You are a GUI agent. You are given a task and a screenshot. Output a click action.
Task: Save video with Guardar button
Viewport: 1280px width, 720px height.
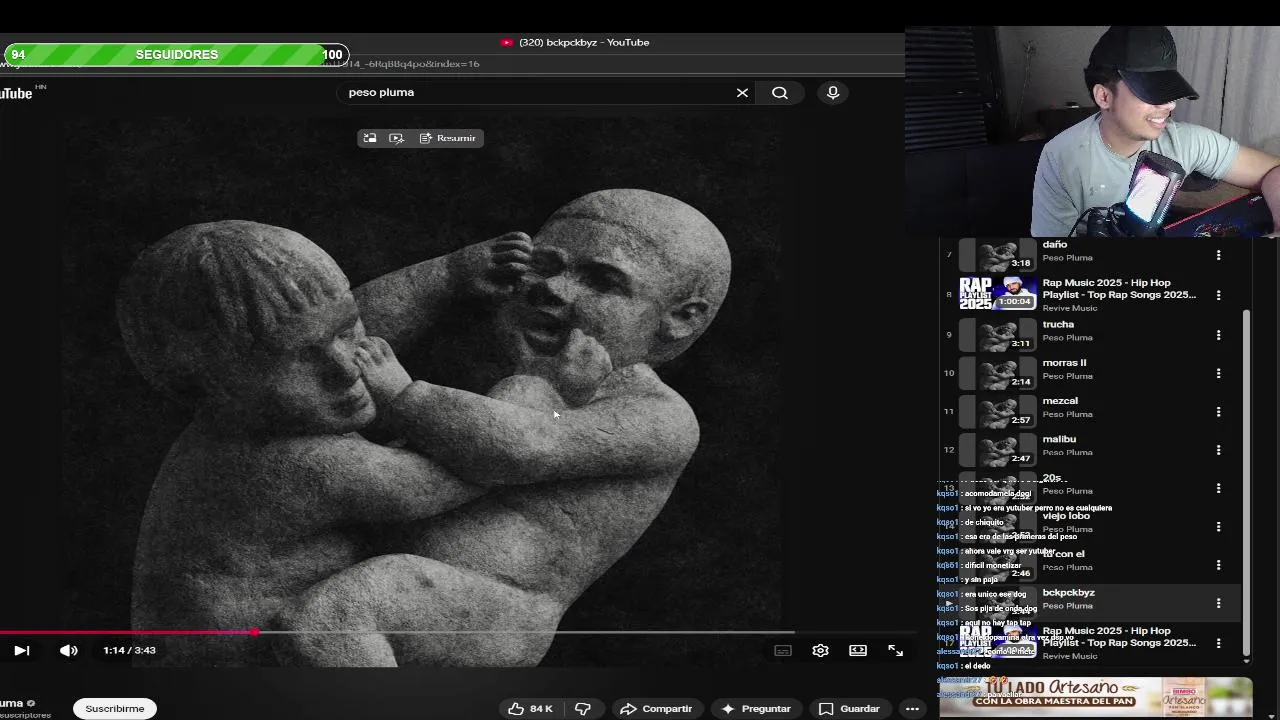850,708
